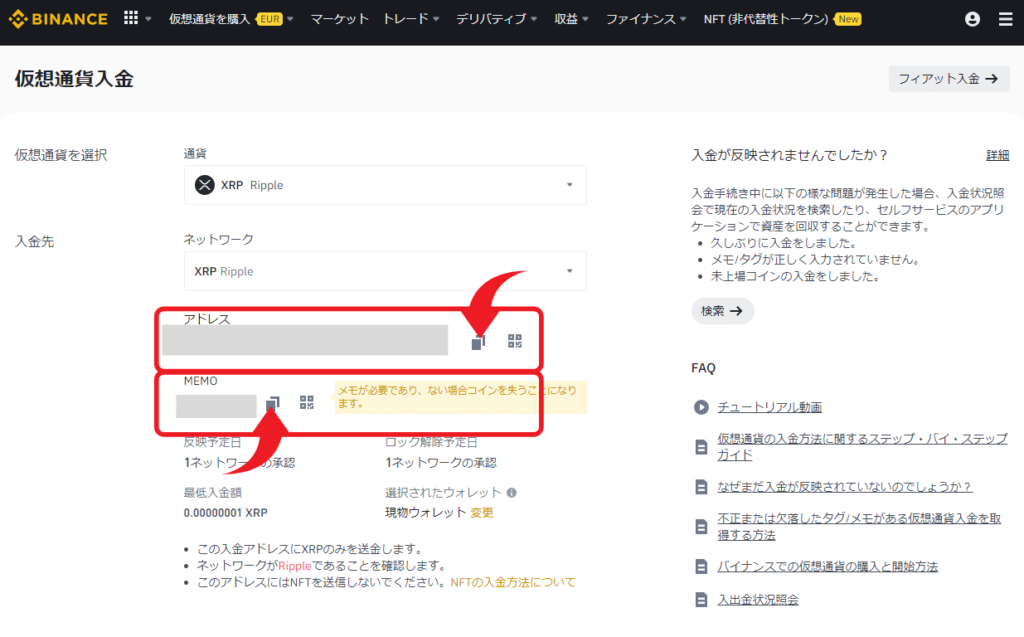Click the 最低入金額 label
1024x637 pixels.
[x=212, y=493]
